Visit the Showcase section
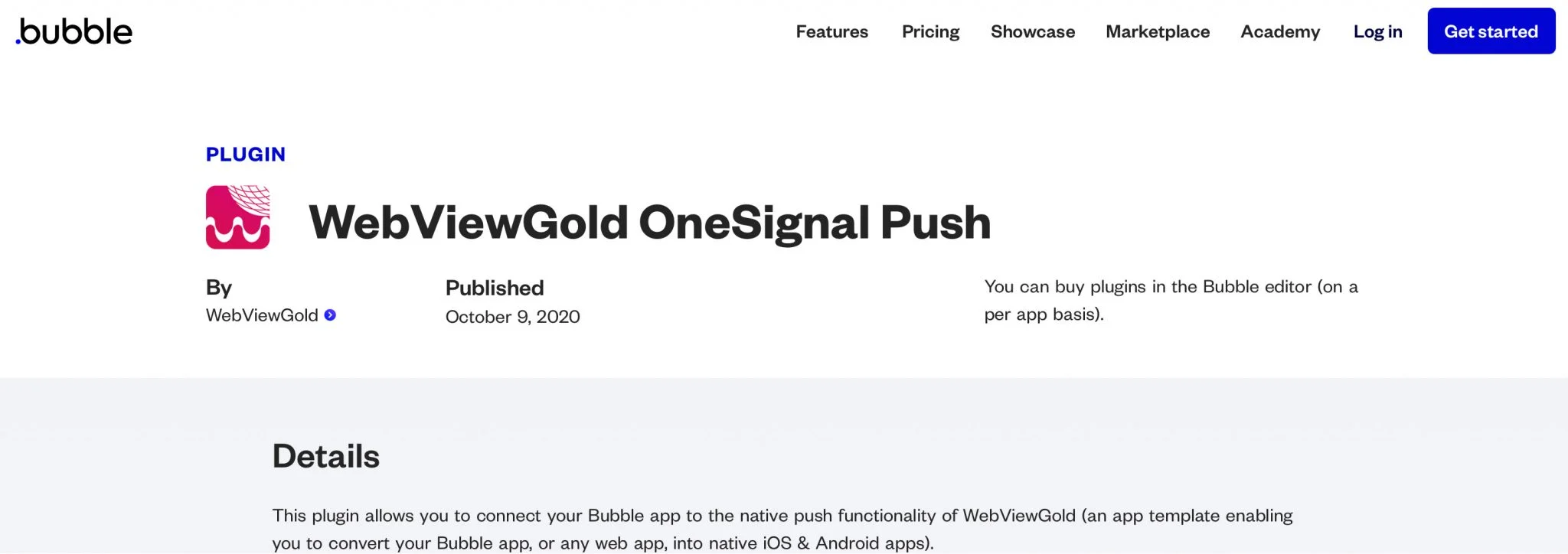Image resolution: width=1568 pixels, height=554 pixels. (x=1032, y=31)
